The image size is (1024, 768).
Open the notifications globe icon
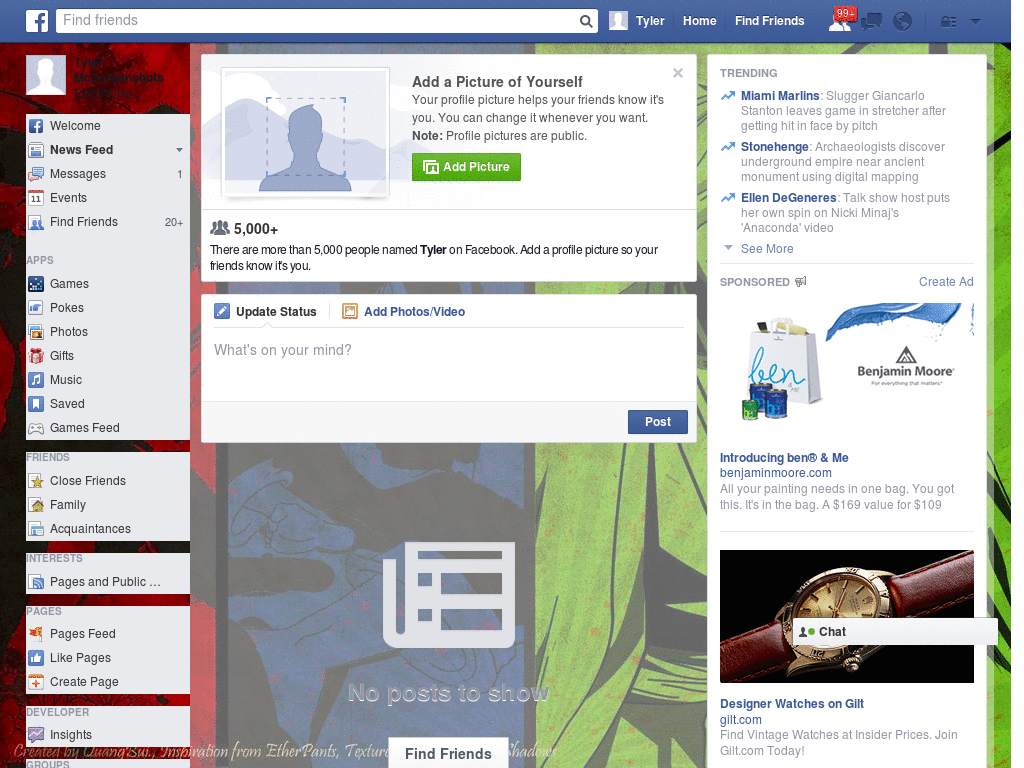tap(902, 21)
